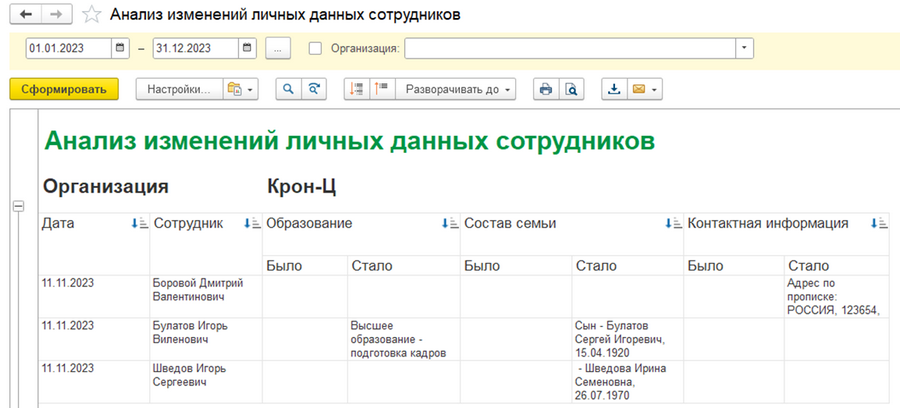Open calendar for start date 01.01.2023
Viewport: 900px width, 408px height.
119,48
